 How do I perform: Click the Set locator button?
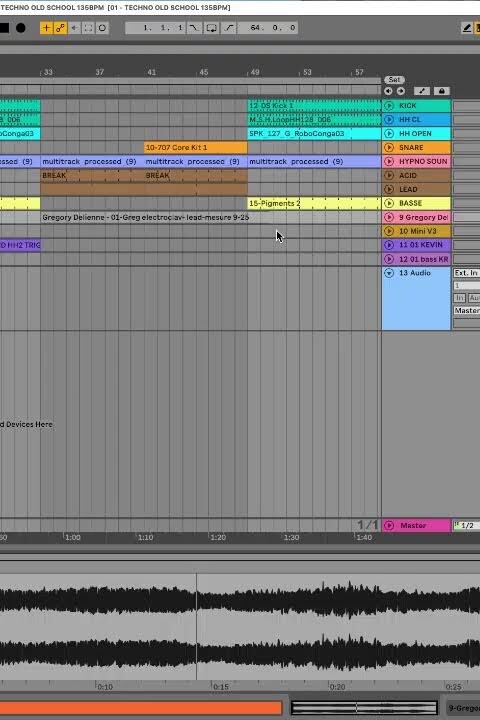pyautogui.click(x=394, y=79)
